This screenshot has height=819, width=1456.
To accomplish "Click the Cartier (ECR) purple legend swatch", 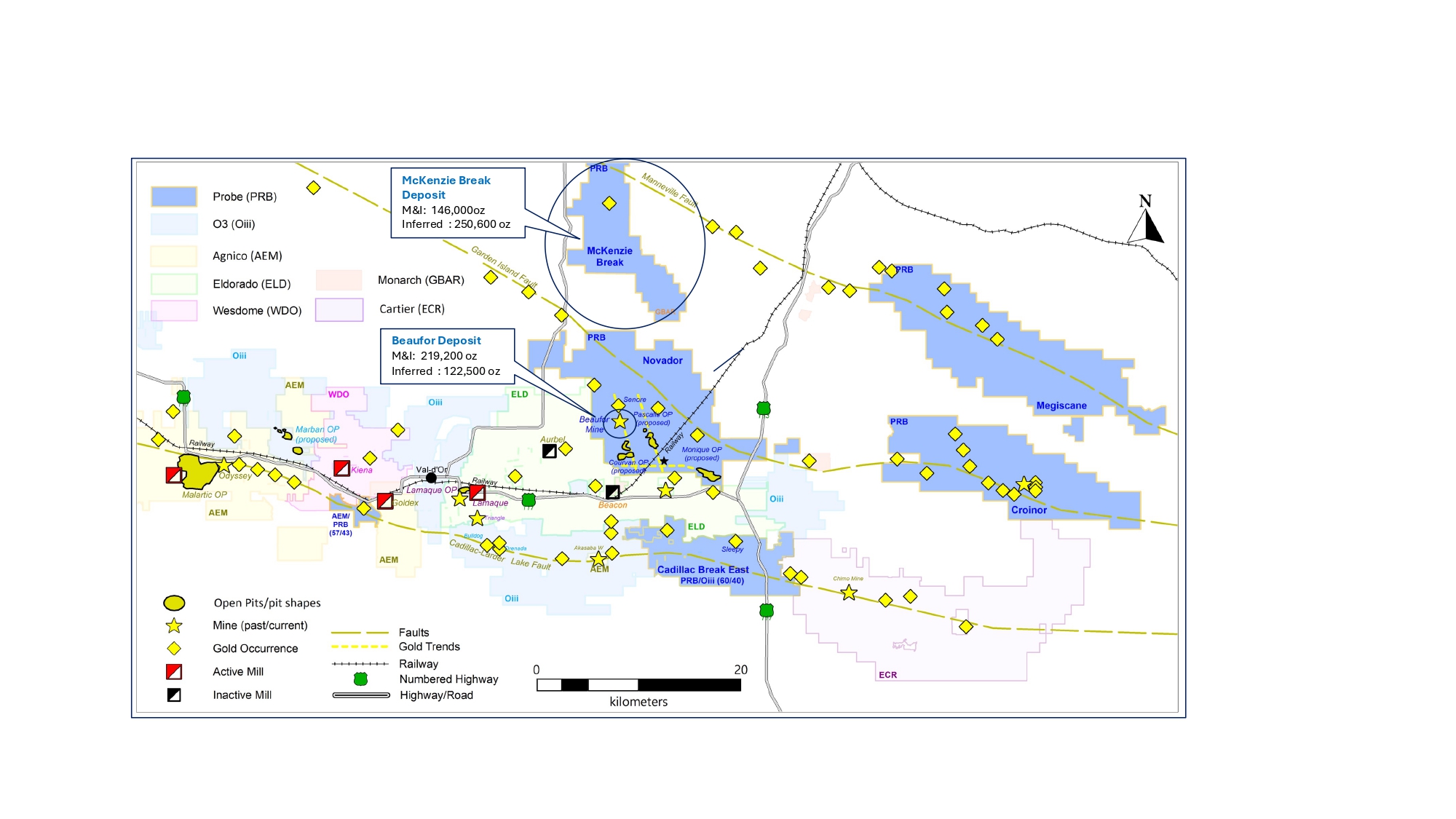I will click(x=339, y=309).
